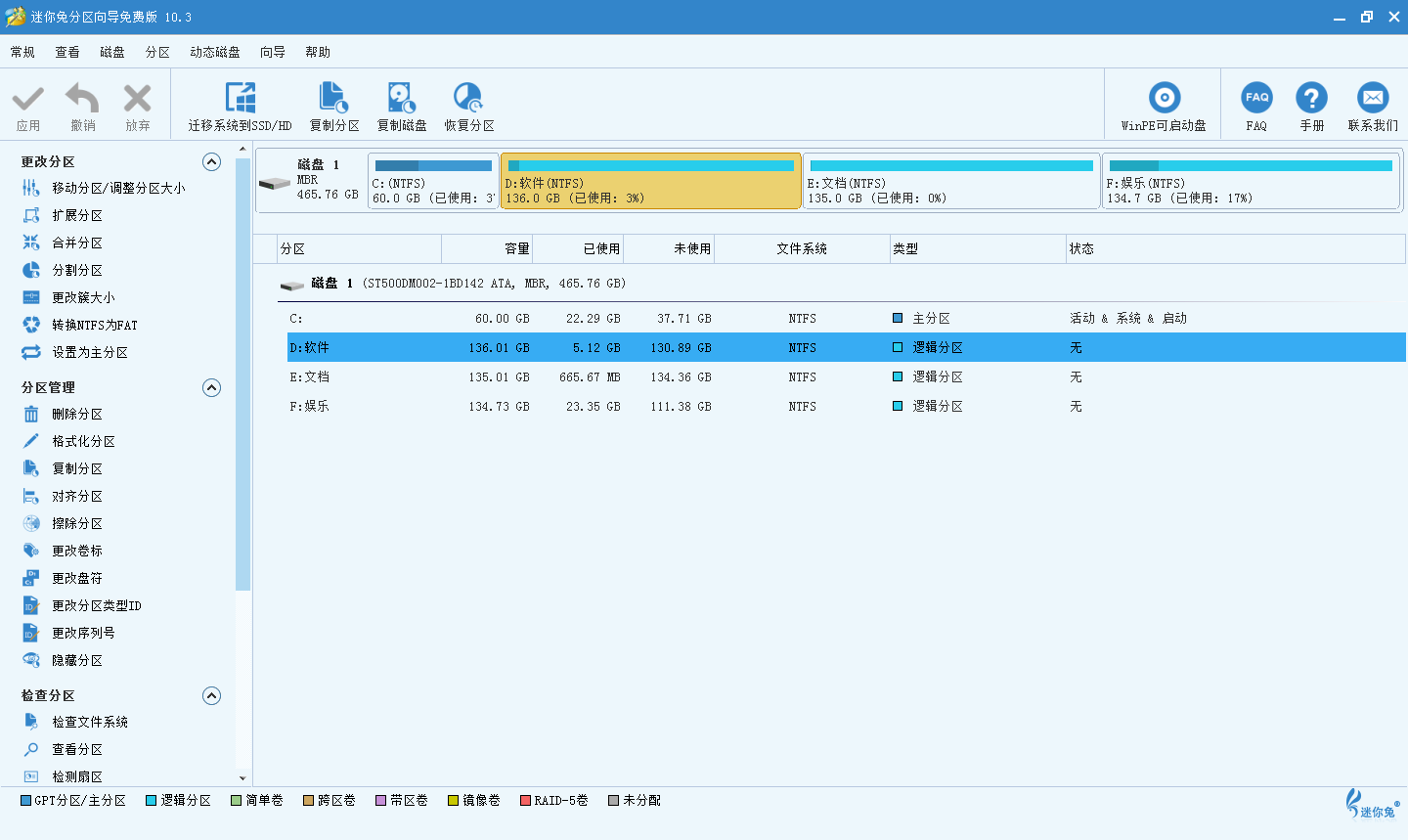
Task: Select the F:娱乐 block in disk map
Action: [x=1251, y=181]
